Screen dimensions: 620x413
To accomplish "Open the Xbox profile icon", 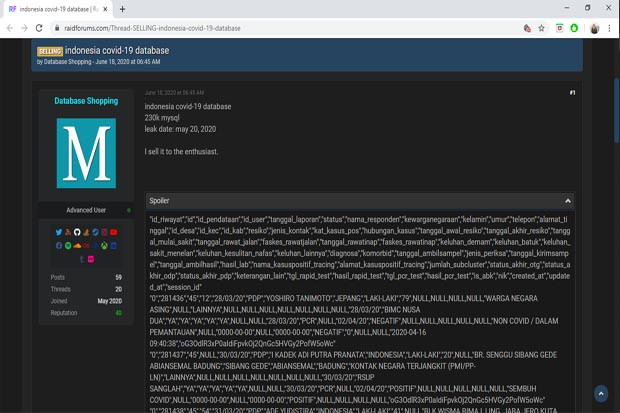I will 104,246.
